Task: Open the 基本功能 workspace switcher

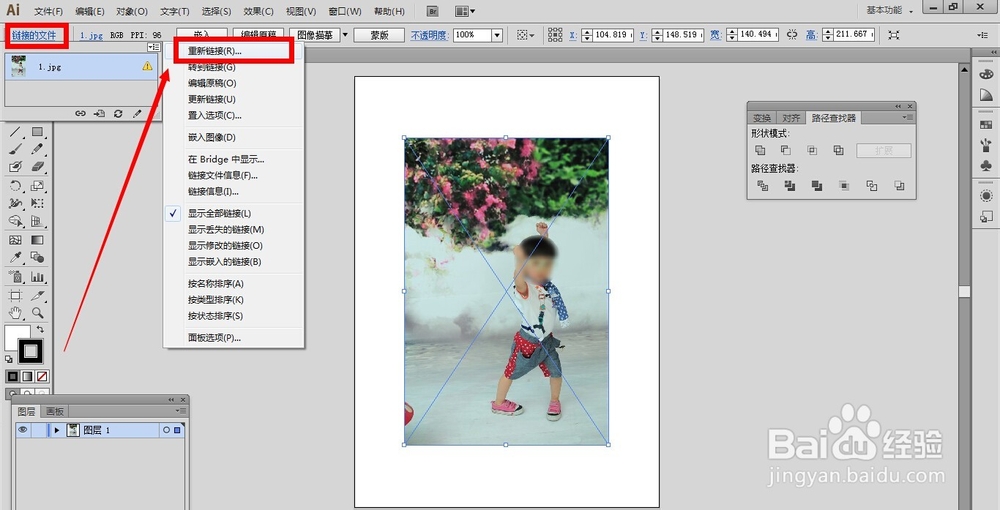Action: [x=889, y=10]
